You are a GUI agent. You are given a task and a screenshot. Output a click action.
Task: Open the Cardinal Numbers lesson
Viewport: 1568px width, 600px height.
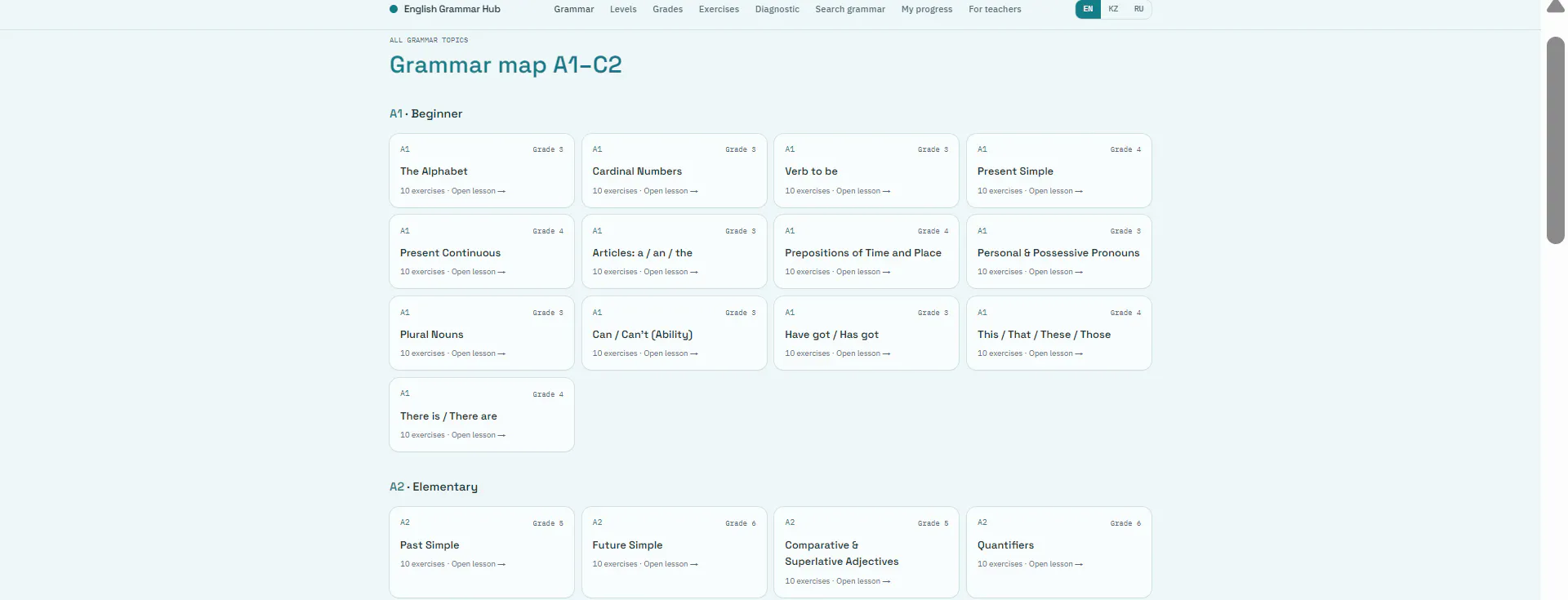674,171
